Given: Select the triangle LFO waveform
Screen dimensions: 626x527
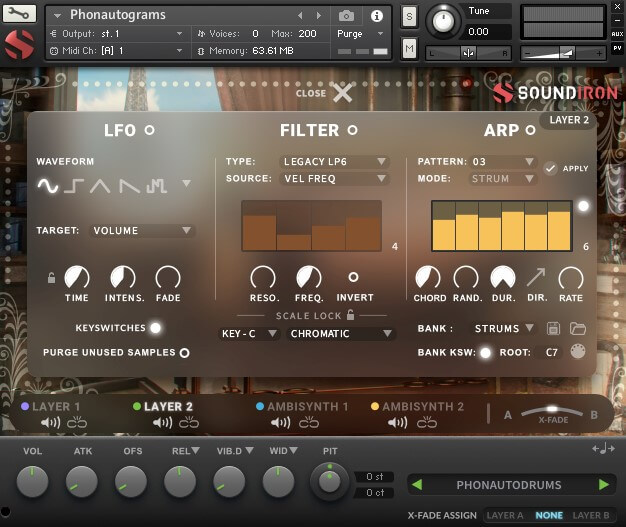Looking at the screenshot, I should (100, 186).
